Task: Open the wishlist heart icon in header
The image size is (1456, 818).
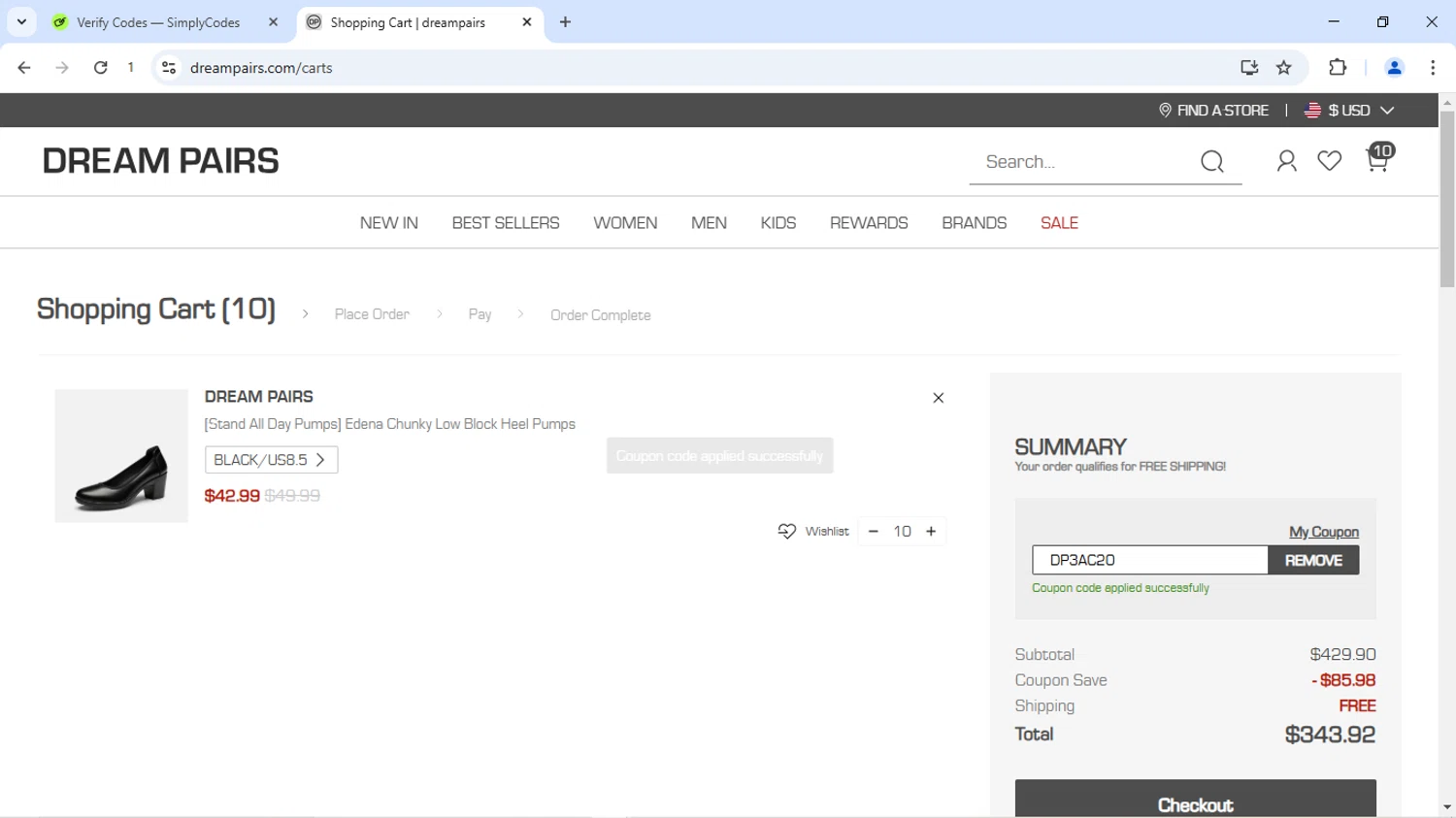Action: pyautogui.click(x=1330, y=161)
